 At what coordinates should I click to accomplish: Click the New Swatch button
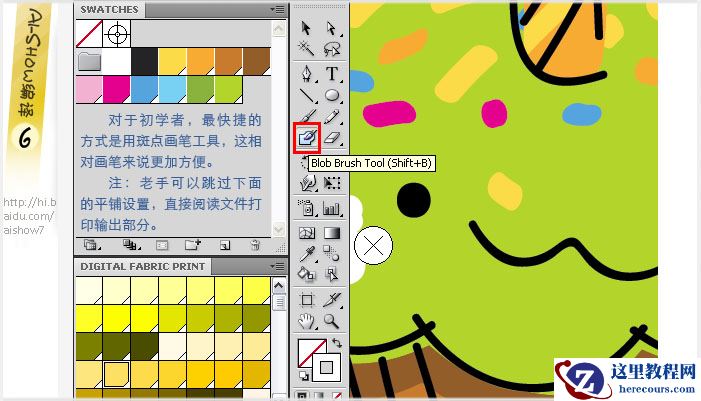pos(225,245)
